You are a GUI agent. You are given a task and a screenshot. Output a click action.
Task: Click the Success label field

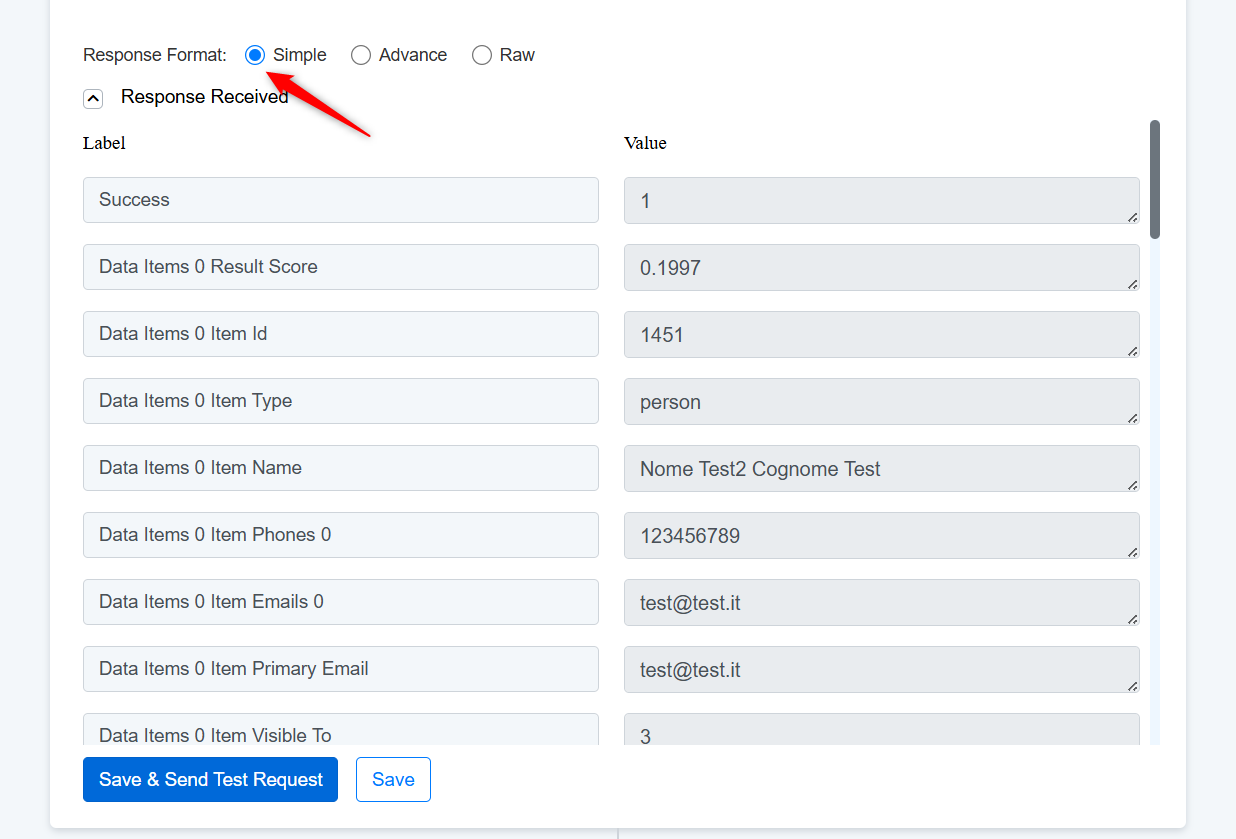click(x=340, y=200)
